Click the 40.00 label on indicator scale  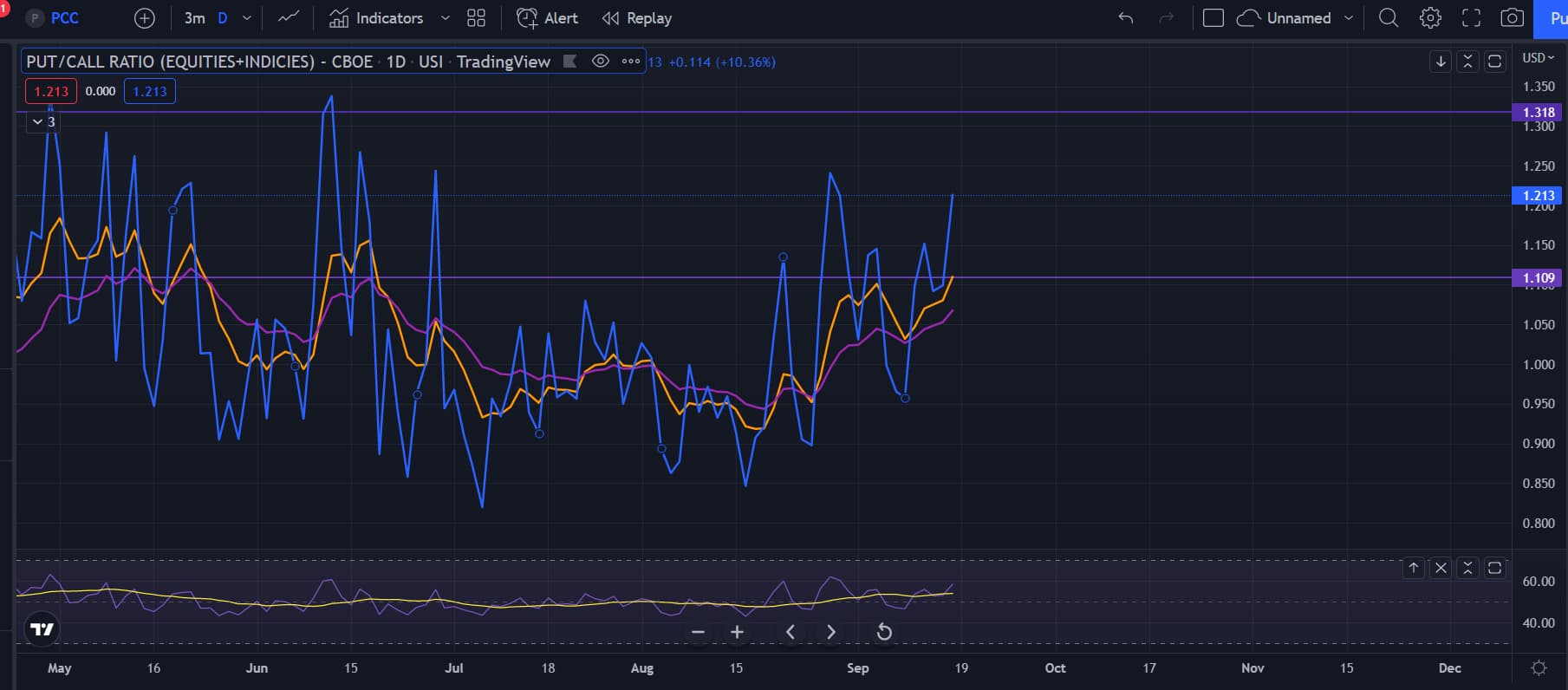click(1539, 623)
